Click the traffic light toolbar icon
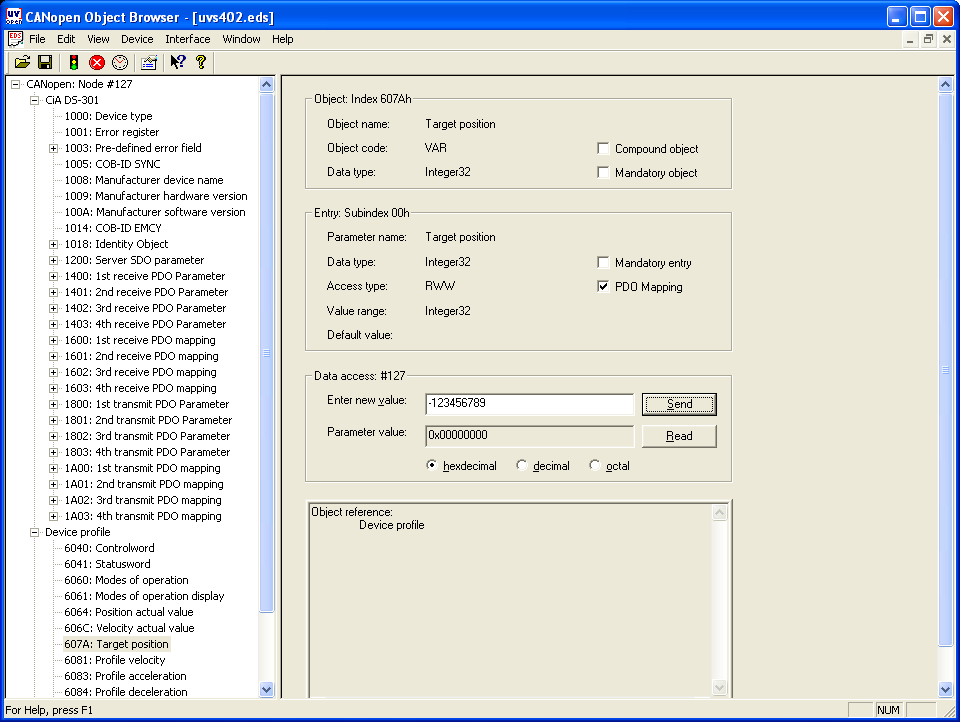This screenshot has width=960, height=722. [x=74, y=62]
